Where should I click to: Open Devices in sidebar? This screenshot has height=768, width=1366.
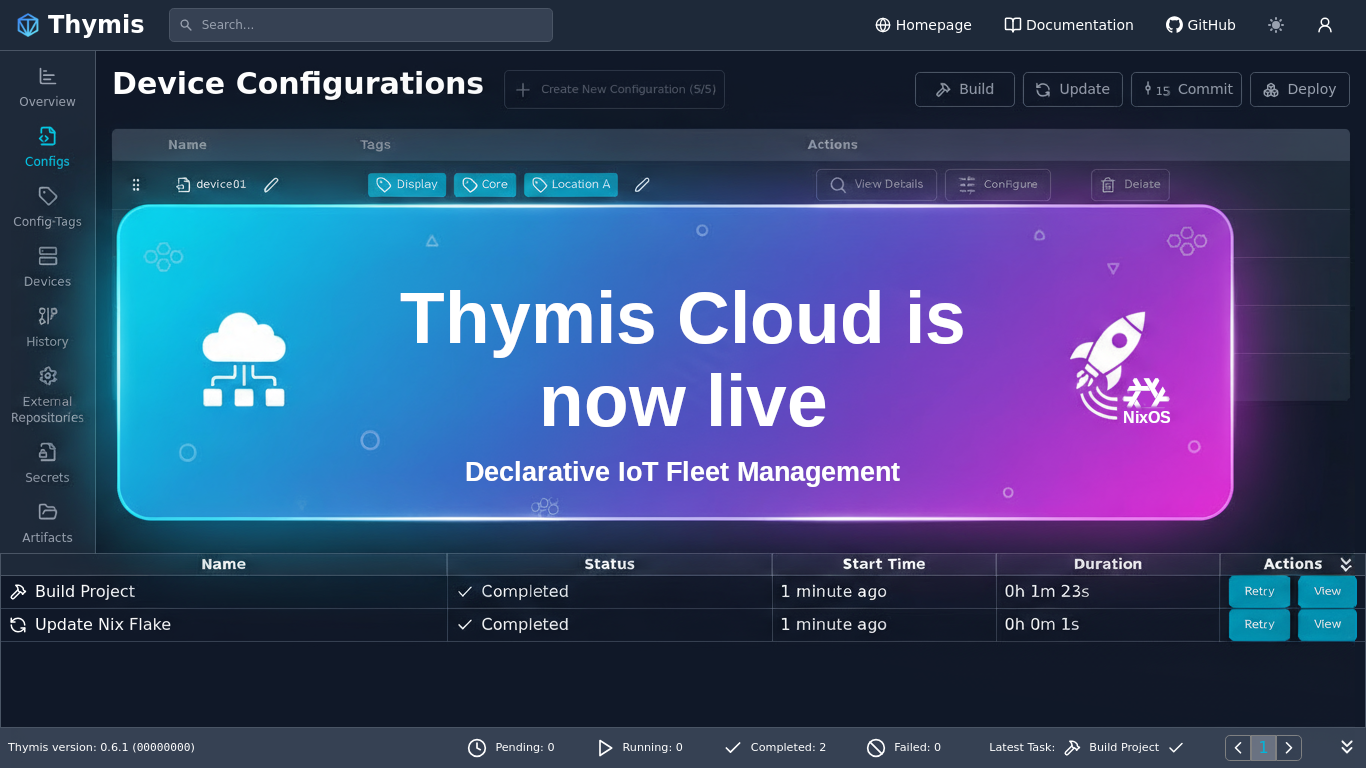(47, 267)
